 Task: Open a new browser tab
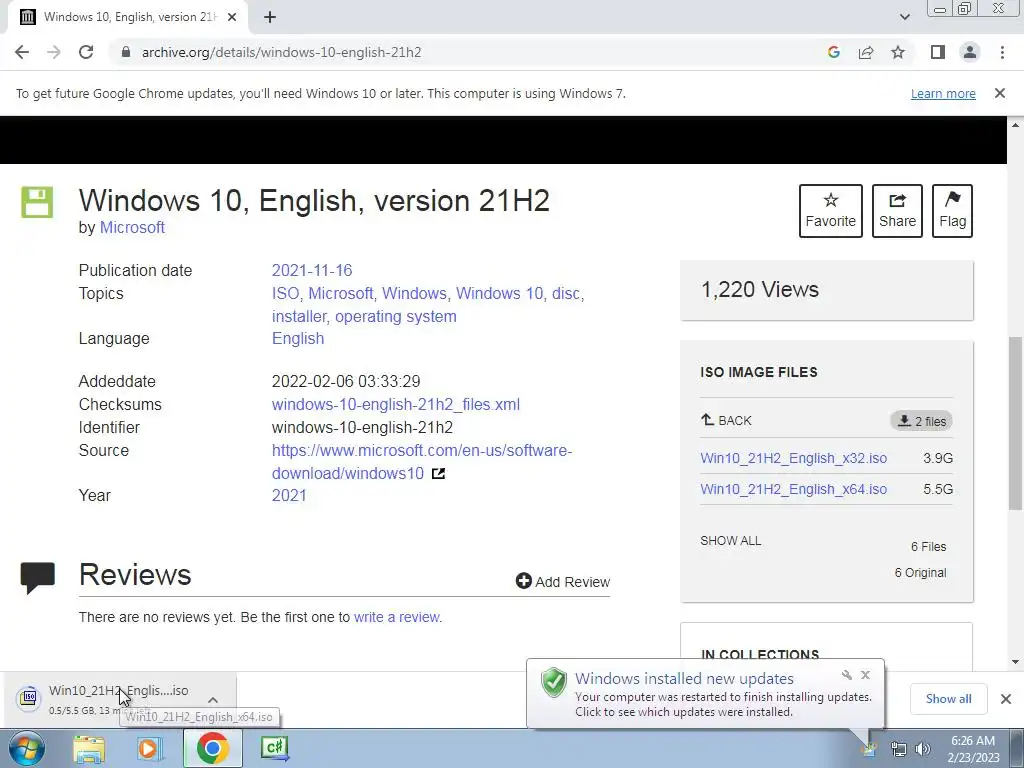(270, 17)
